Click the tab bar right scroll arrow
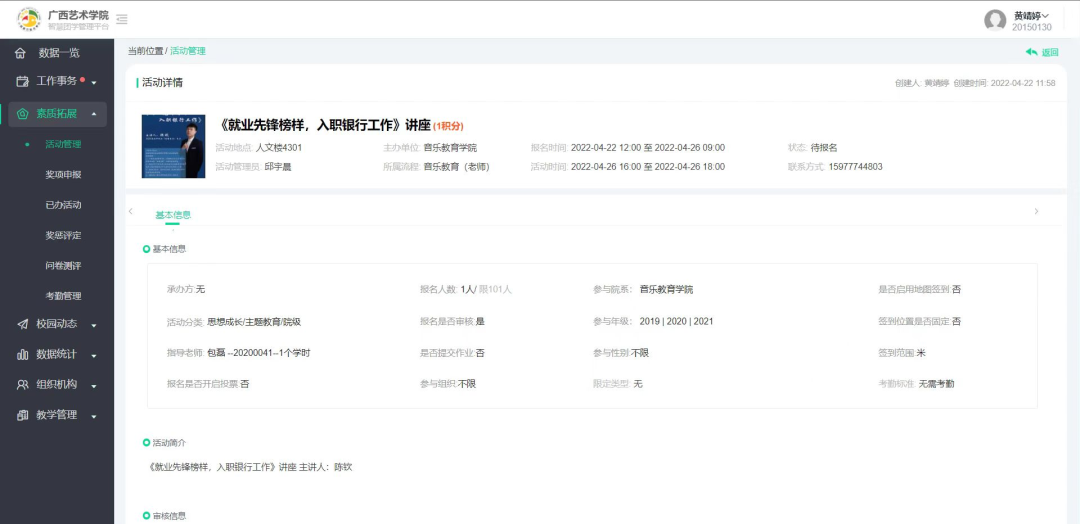The image size is (1080, 524). [x=1036, y=212]
